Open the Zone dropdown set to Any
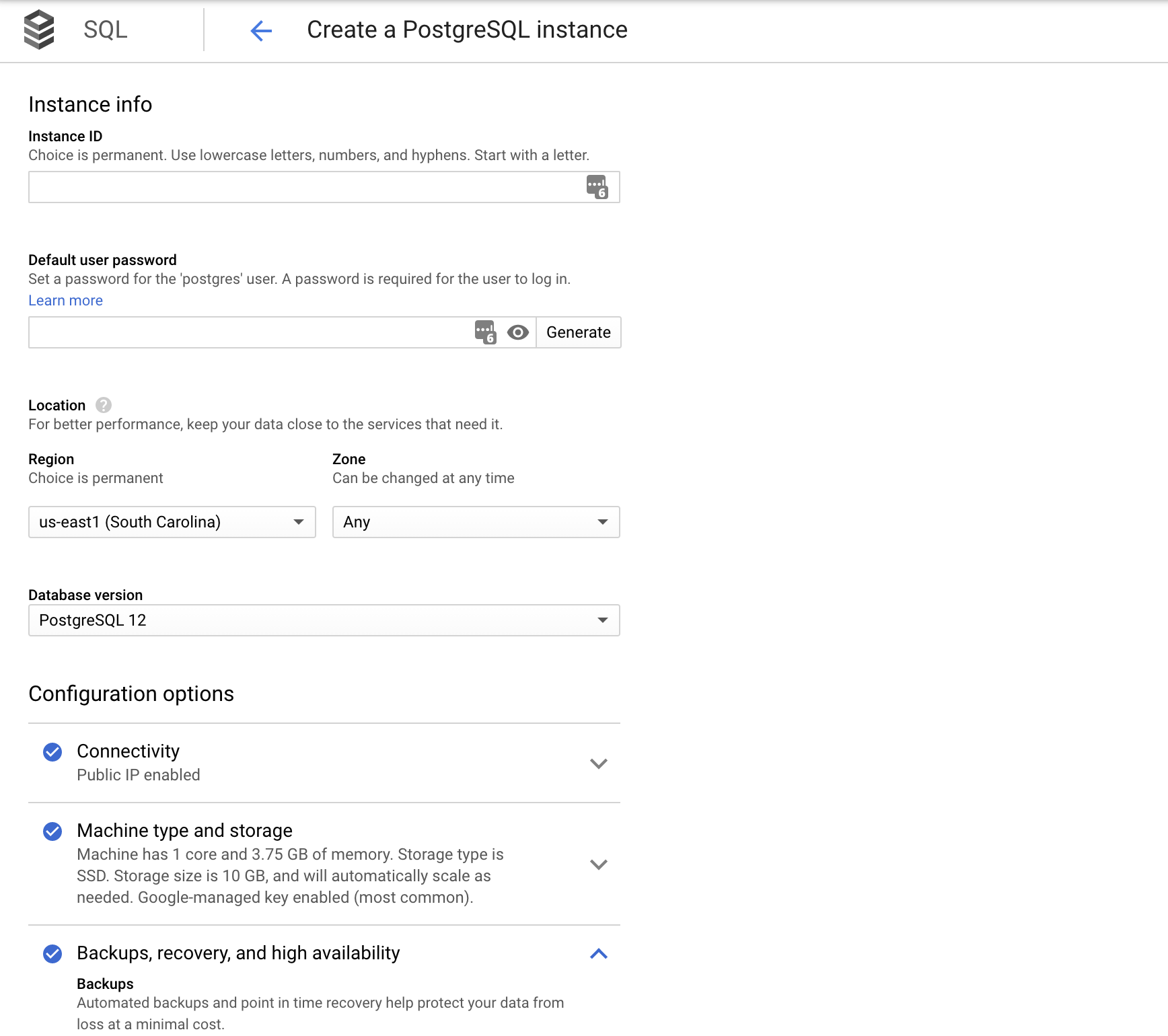 coord(476,522)
